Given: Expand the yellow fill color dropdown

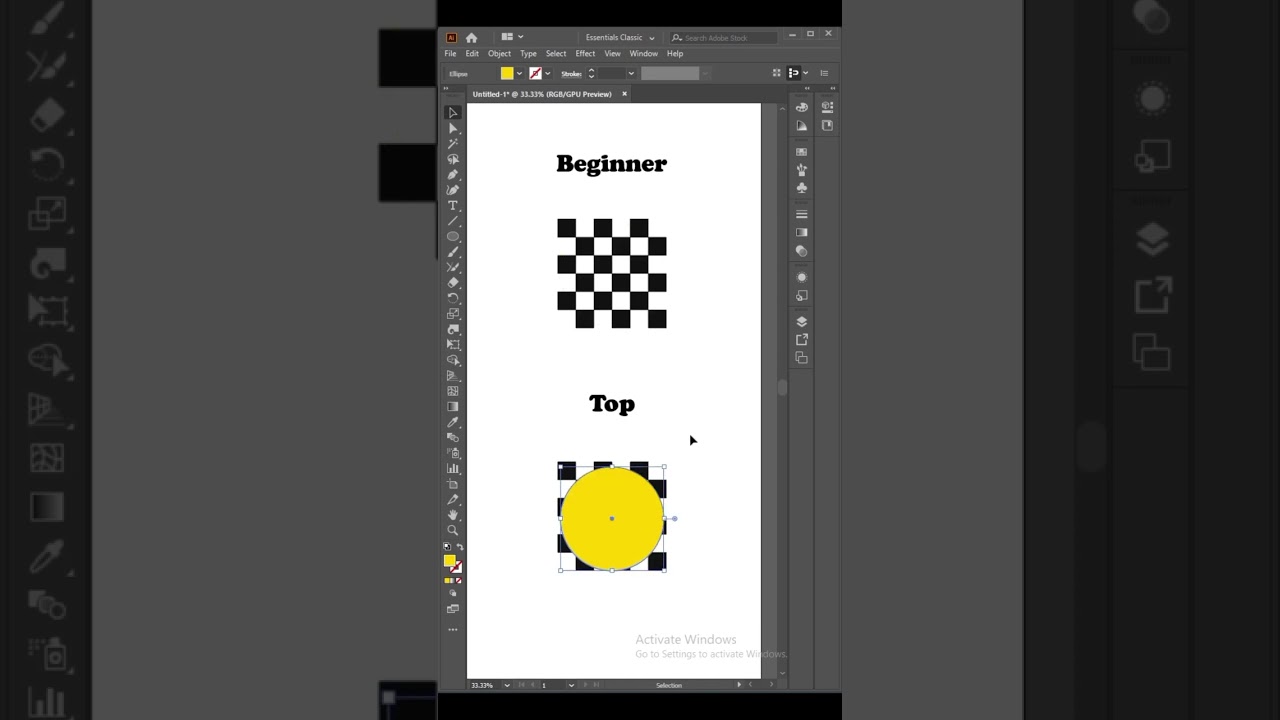Looking at the screenshot, I should tap(519, 73).
